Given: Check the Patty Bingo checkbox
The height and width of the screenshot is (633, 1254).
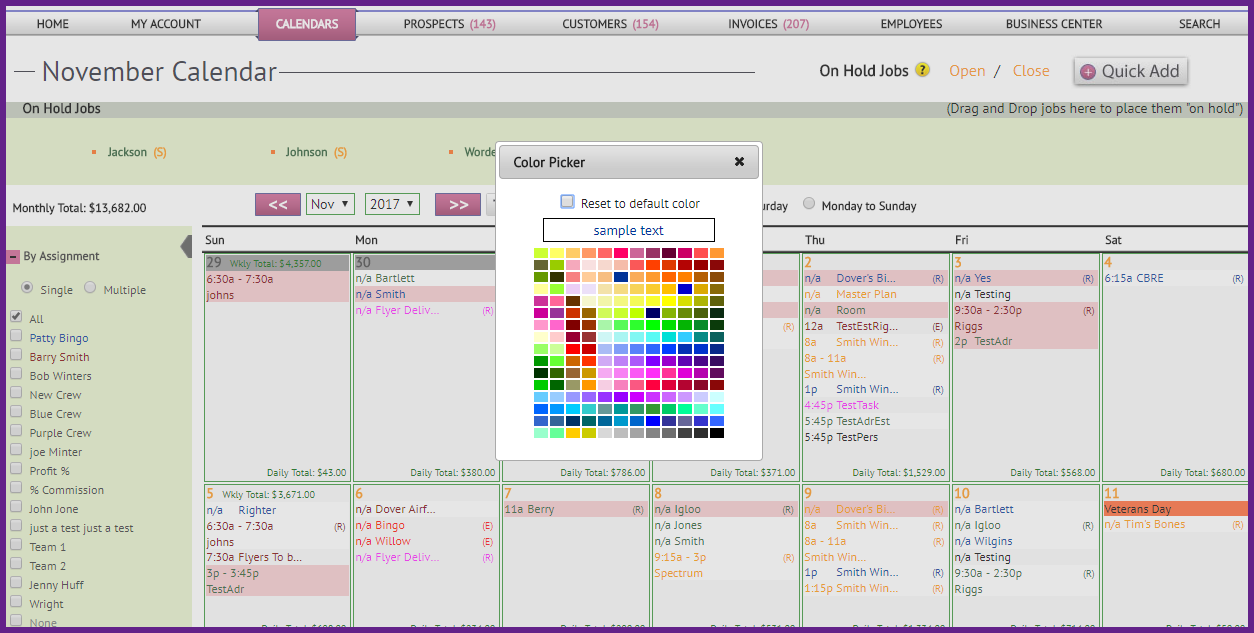Looking at the screenshot, I should coord(16,336).
